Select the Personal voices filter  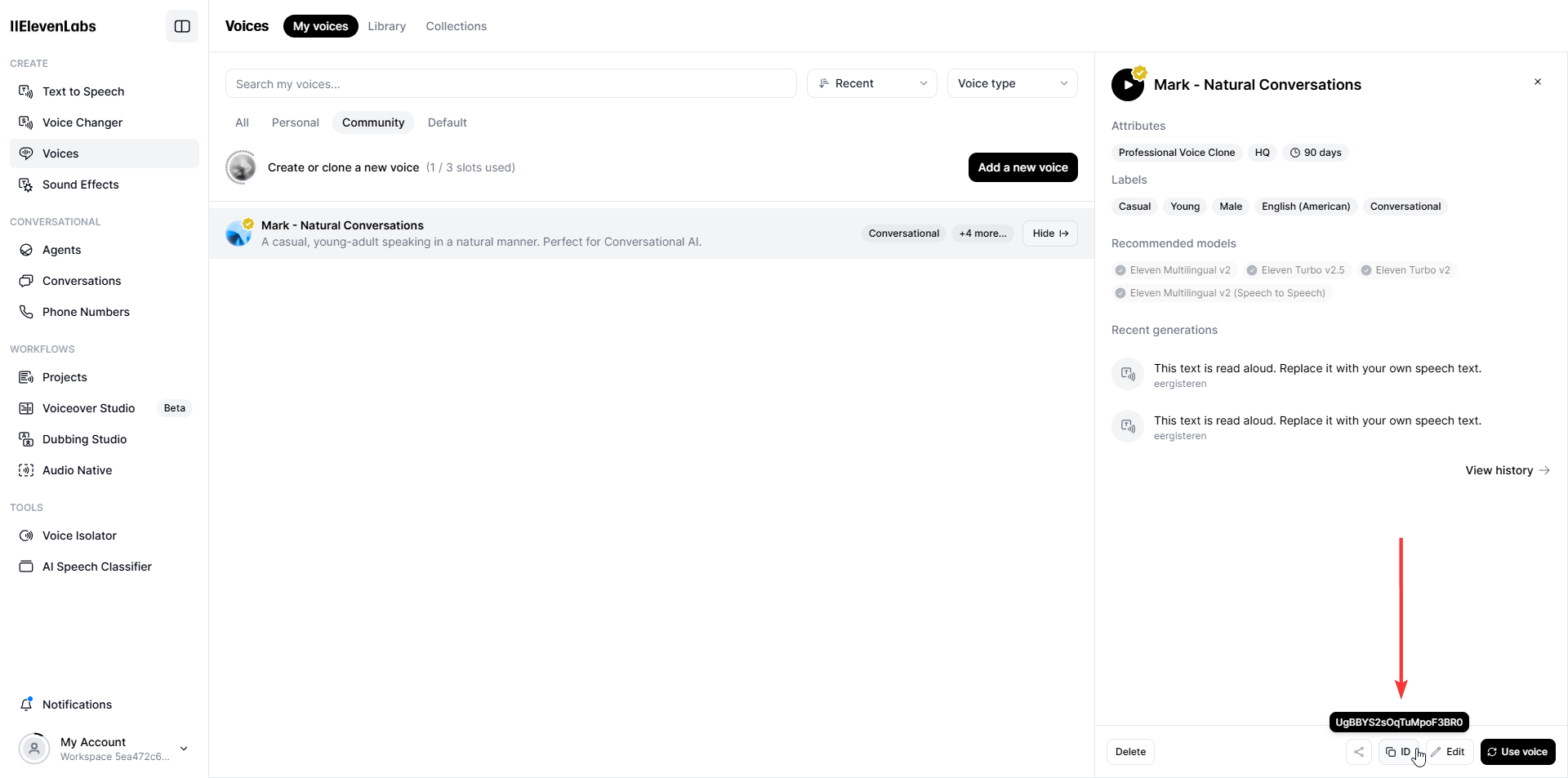point(295,122)
